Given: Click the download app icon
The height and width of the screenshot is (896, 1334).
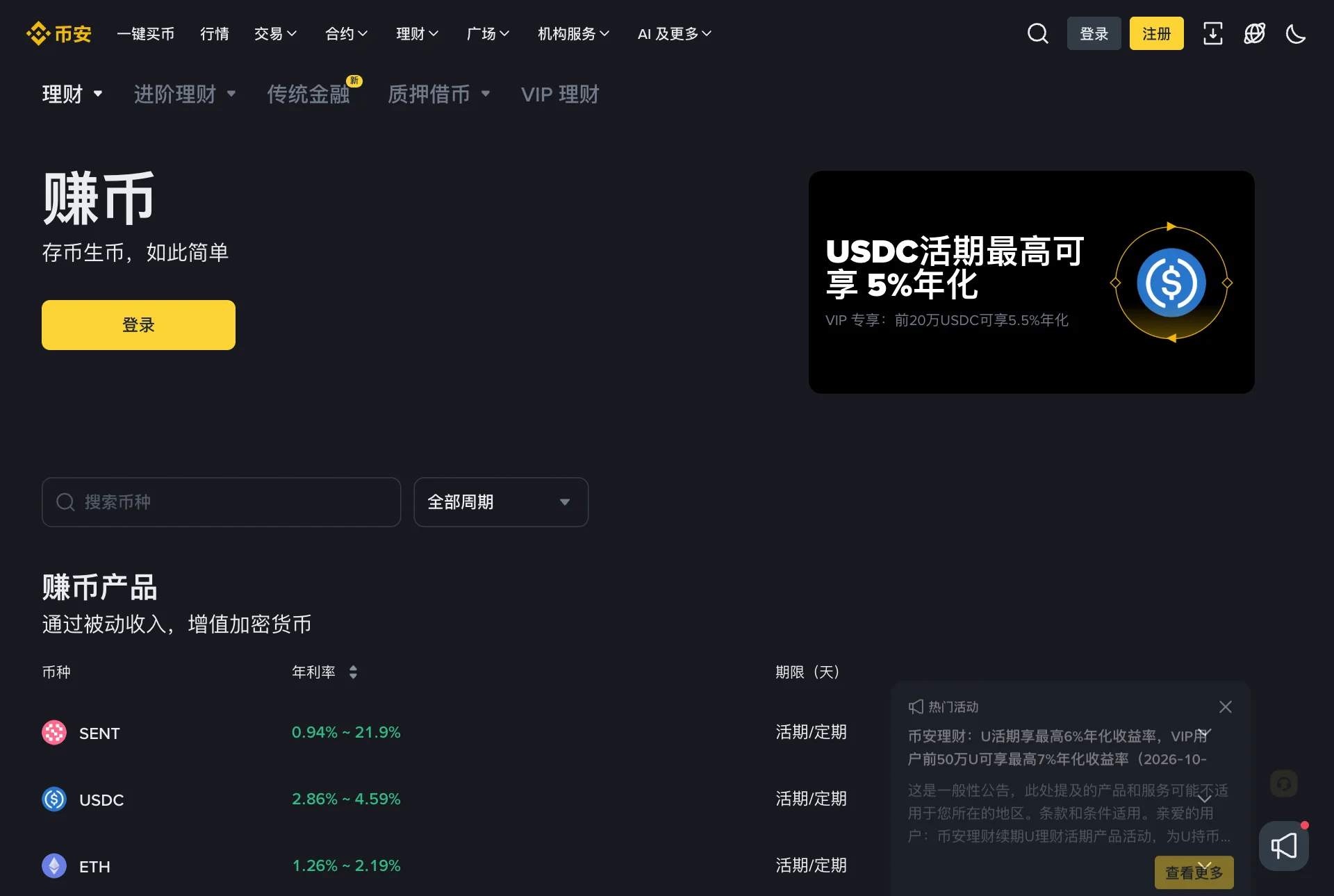Looking at the screenshot, I should 1213,33.
